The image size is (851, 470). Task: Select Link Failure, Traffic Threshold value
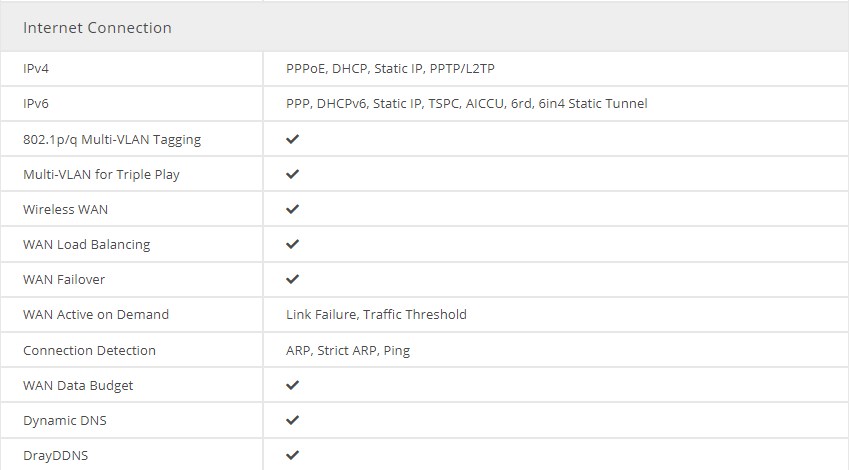tap(376, 315)
